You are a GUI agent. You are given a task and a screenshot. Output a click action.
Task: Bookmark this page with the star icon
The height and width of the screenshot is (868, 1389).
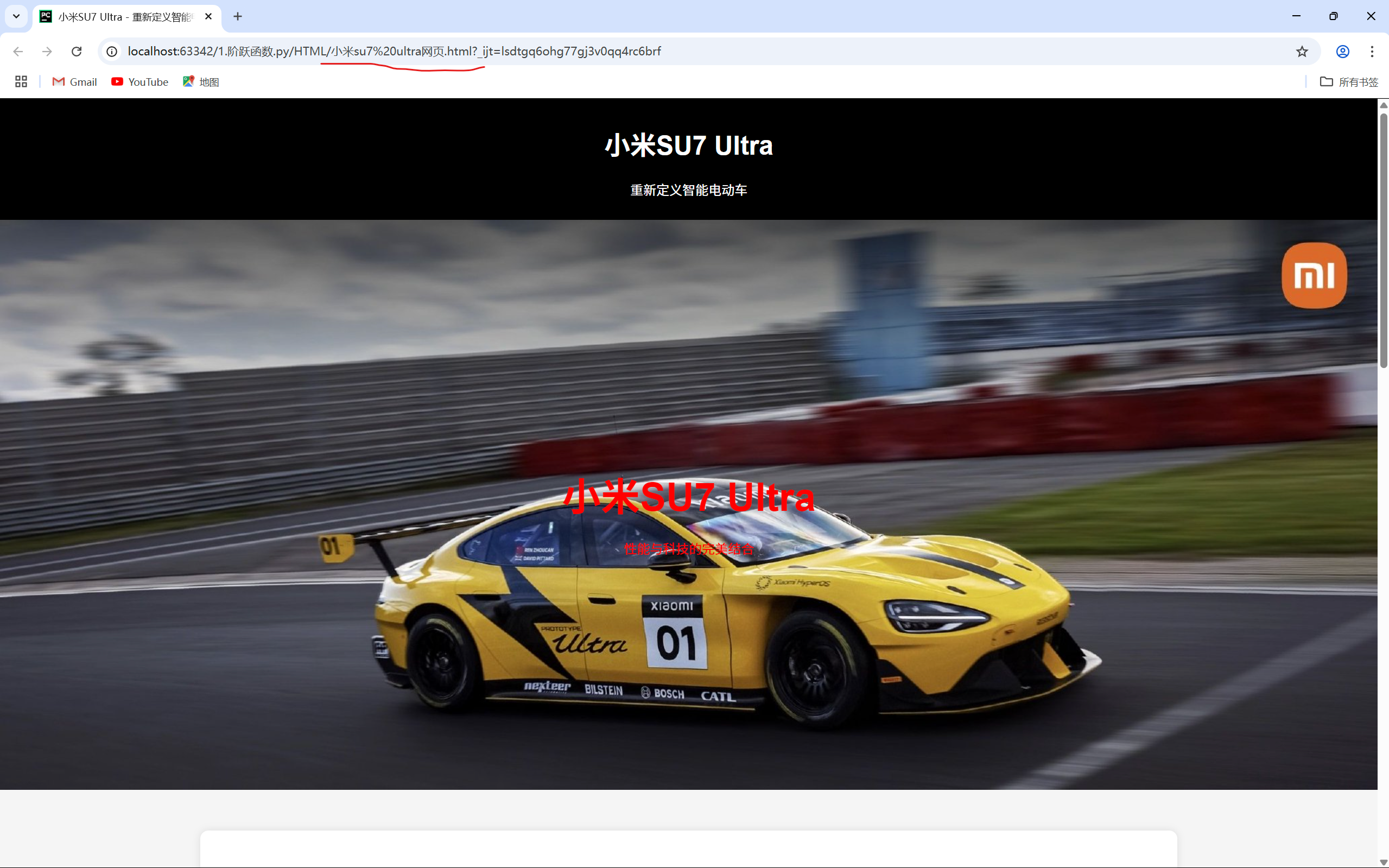(1302, 52)
